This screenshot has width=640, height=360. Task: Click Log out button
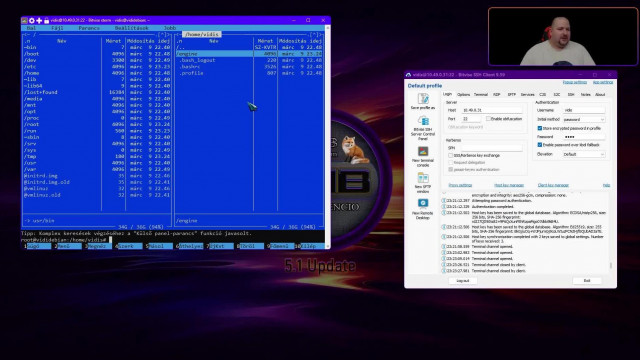[462, 281]
